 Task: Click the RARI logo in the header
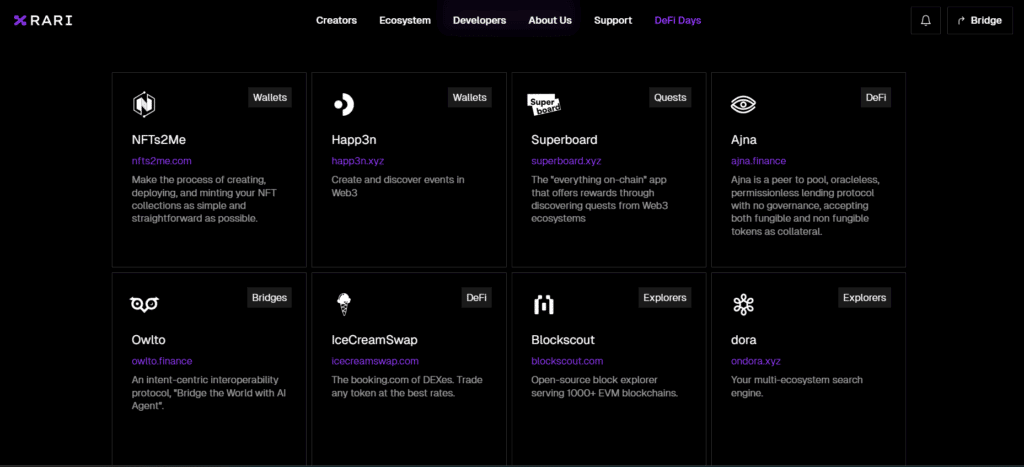point(43,20)
